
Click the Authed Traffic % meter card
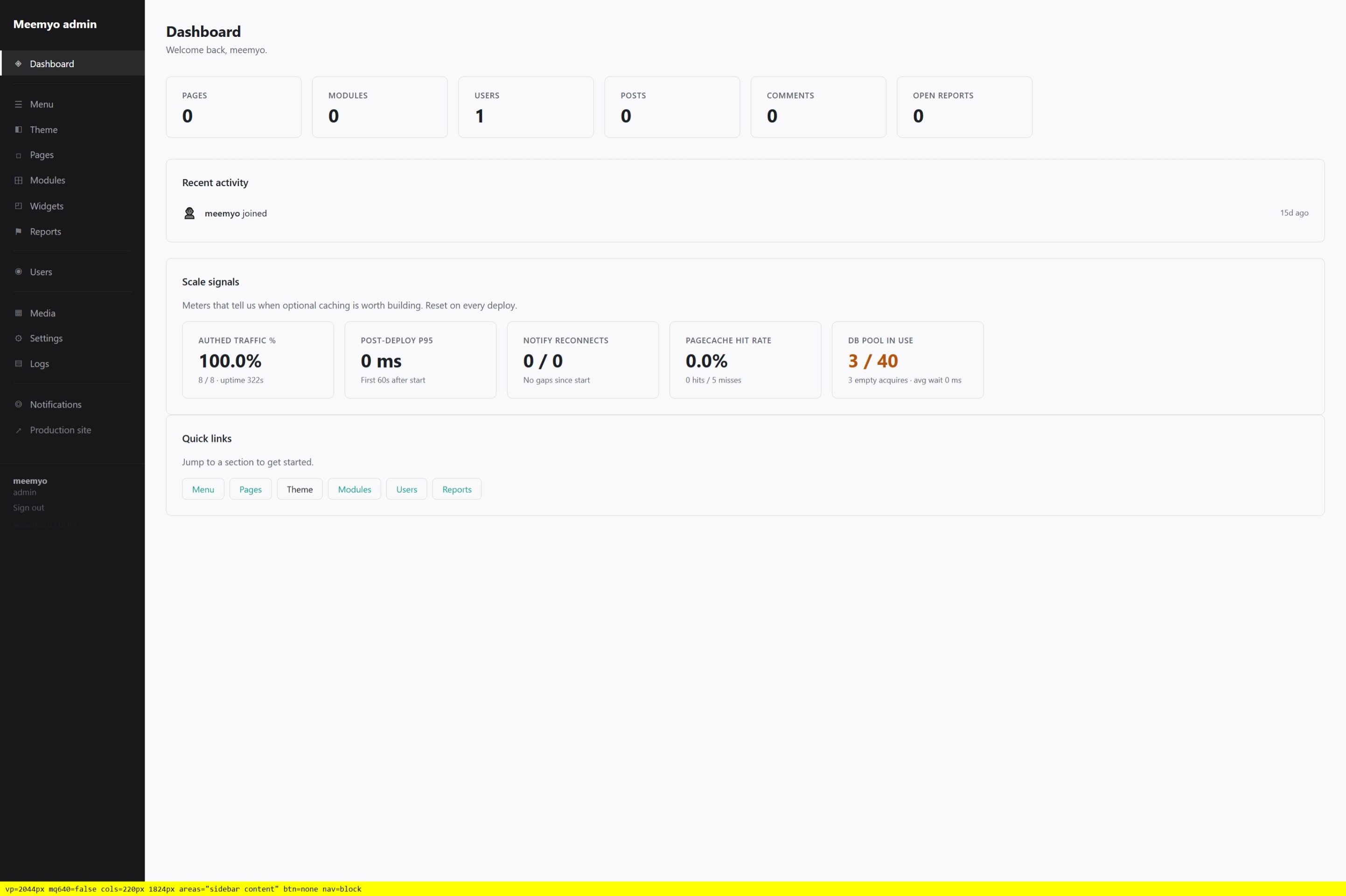coord(258,360)
